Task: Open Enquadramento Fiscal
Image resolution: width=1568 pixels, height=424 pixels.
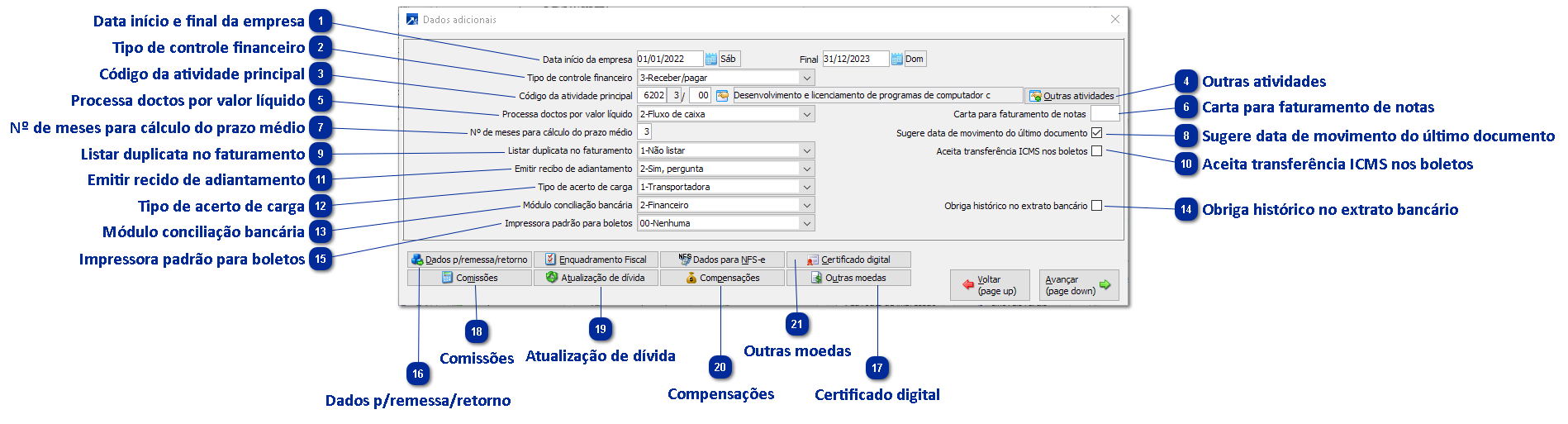Action: [596, 260]
